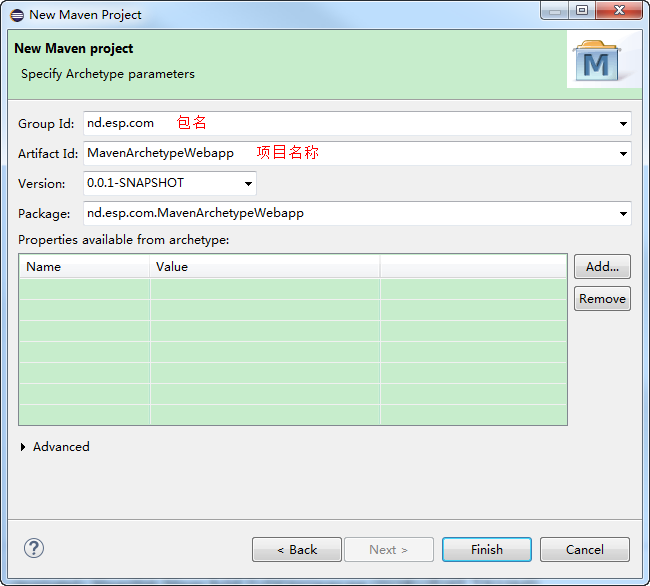
Task: Open the Group Id dropdown arrow
Action: (623, 123)
